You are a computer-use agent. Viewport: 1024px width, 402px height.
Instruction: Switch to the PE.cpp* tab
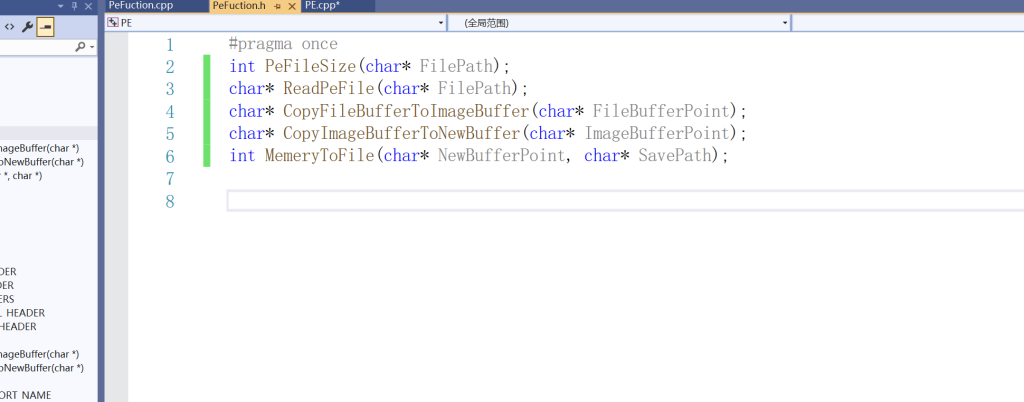click(x=324, y=6)
